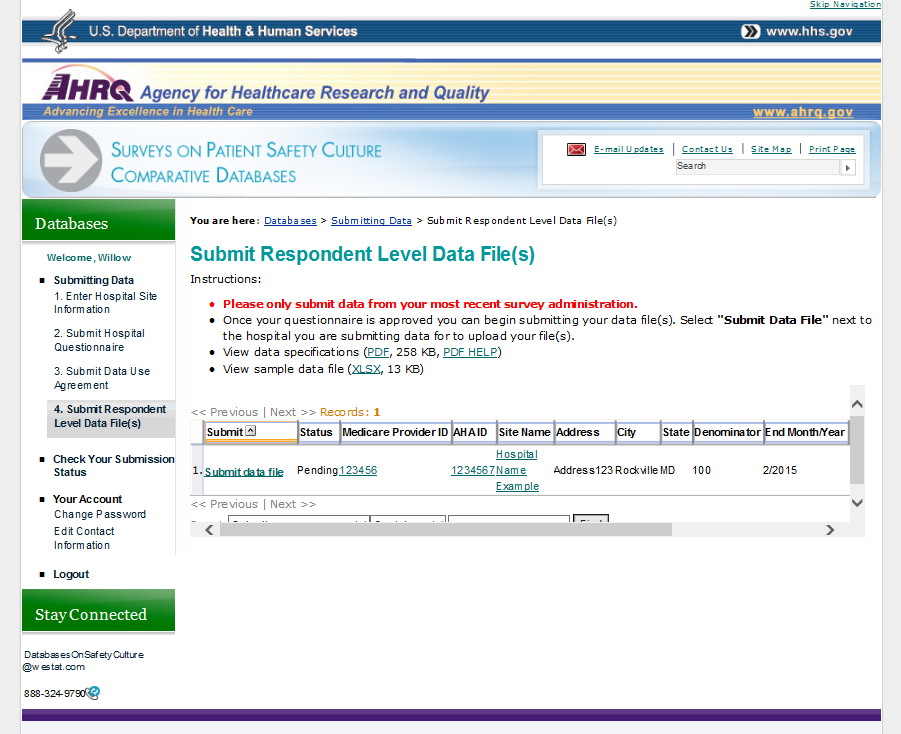Click top 'Next >>' pager link
This screenshot has width=901, height=734.
(293, 412)
